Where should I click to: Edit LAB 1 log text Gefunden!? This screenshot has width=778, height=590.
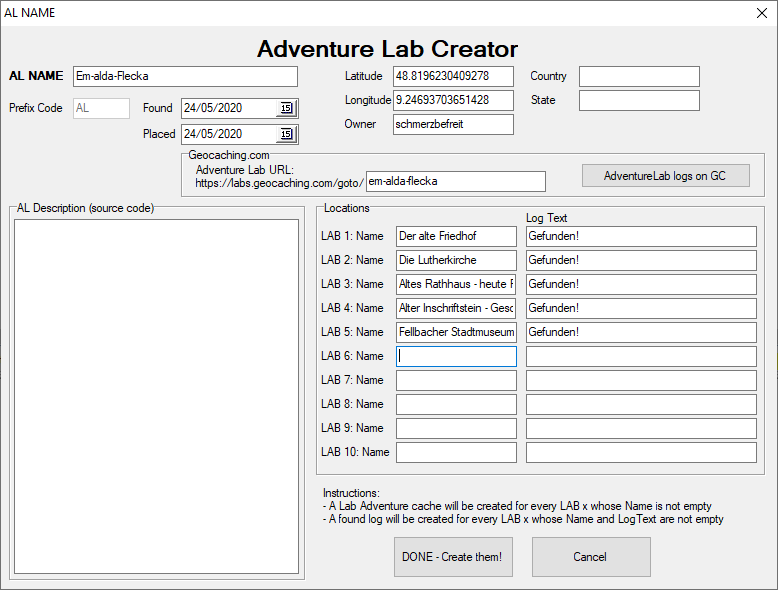coord(641,236)
